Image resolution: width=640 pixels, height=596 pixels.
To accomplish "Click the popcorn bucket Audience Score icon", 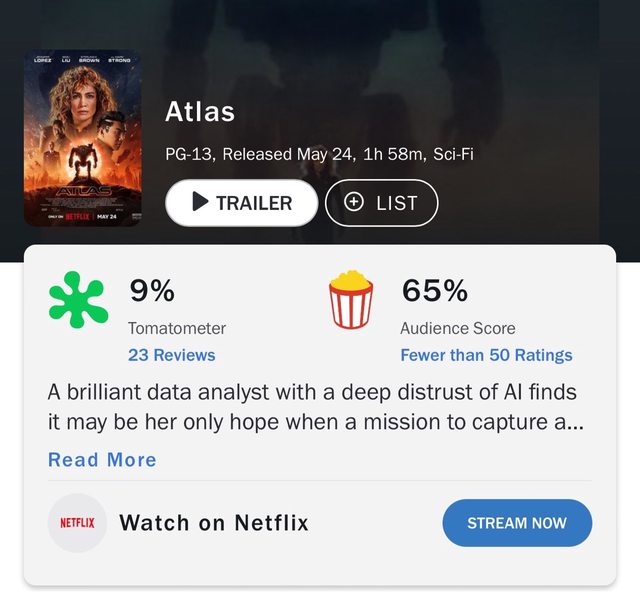I will coord(351,300).
